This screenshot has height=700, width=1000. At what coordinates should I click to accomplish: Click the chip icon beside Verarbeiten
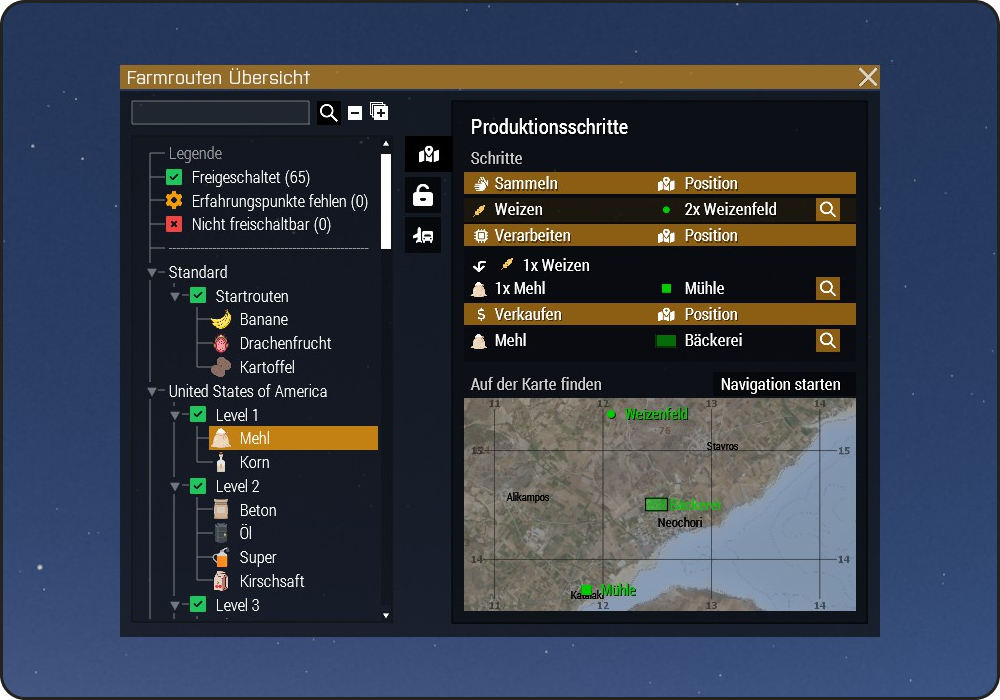tap(481, 236)
